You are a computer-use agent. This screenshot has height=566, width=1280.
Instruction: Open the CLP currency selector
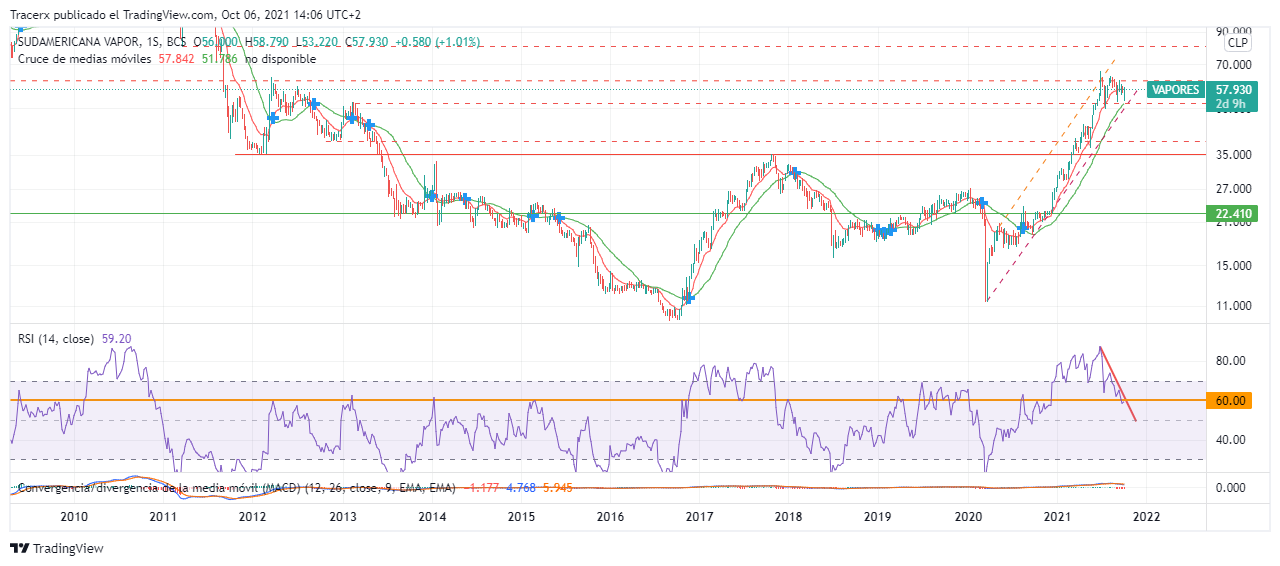tap(1237, 42)
